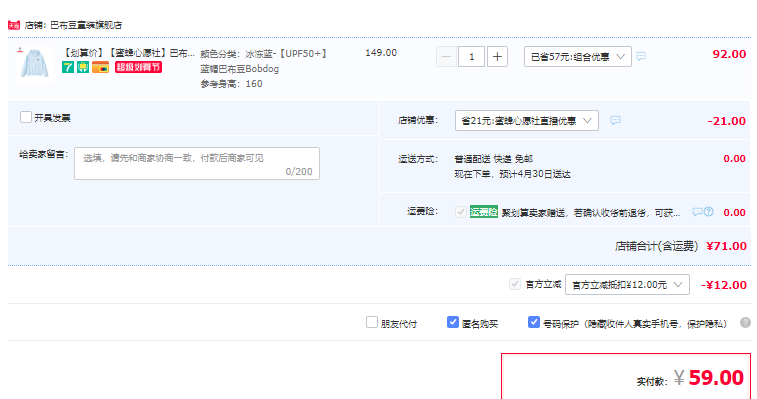This screenshot has width=757, height=399.
Task: Click the comment icon beside 组合优惠 dropdown
Action: [641, 57]
